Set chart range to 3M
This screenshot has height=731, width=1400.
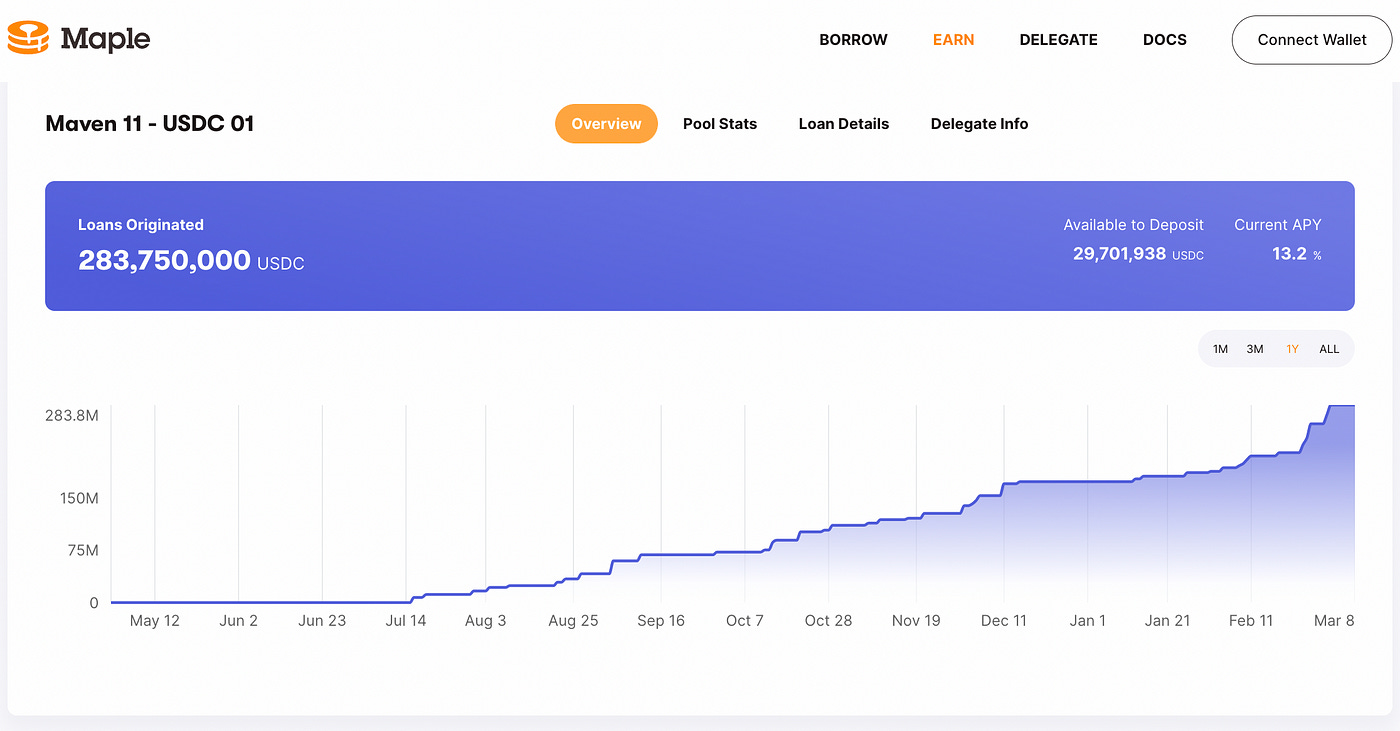[1255, 349]
